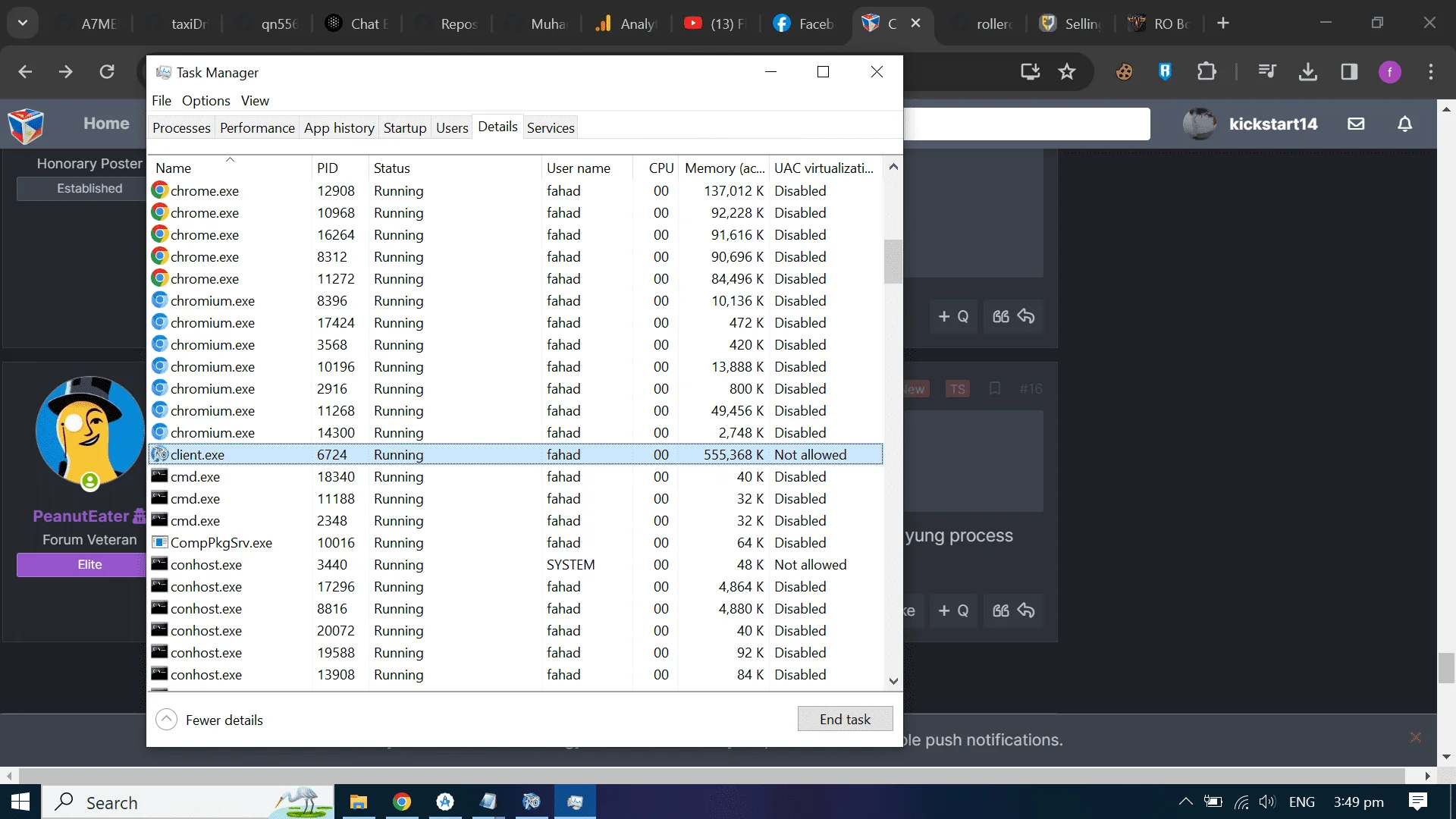Click Task Manager list scroll-down arrow
The image size is (1456, 819).
[x=893, y=681]
